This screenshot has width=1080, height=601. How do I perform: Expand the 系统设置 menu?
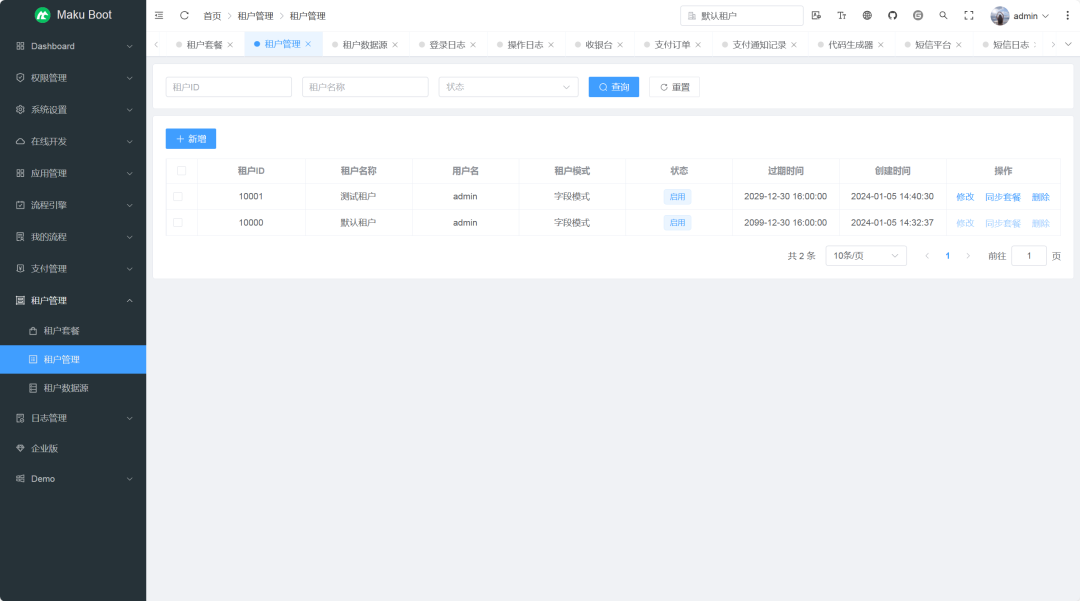pos(73,109)
